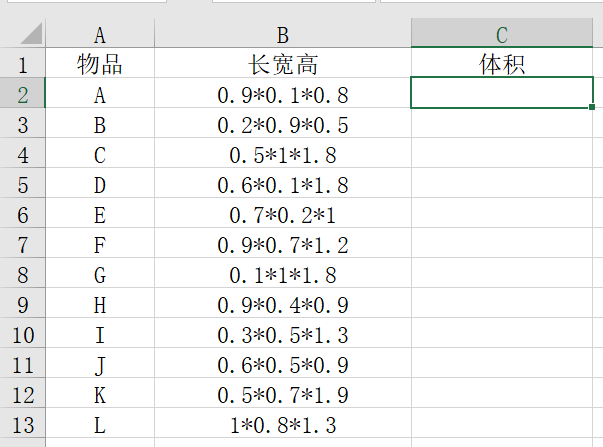Click cell containing 0.5*1*1.8
Image resolution: width=603 pixels, height=447 pixels.
click(x=283, y=153)
